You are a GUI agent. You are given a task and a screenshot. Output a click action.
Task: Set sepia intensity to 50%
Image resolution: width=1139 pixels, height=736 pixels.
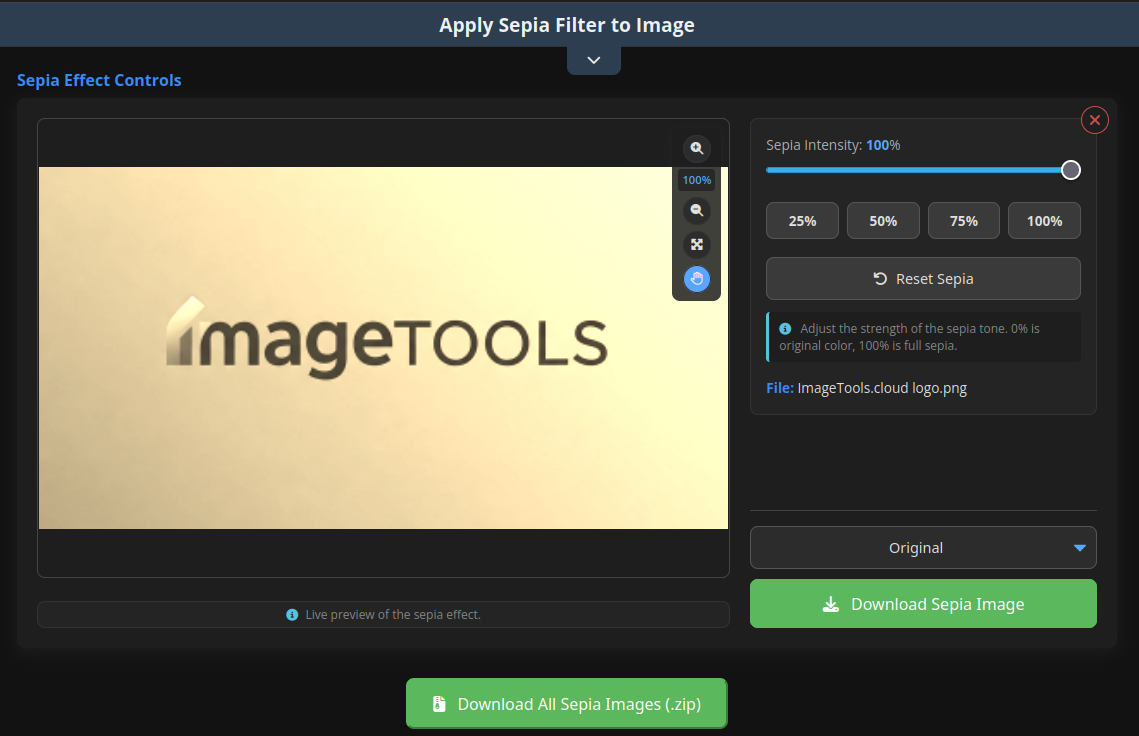pyautogui.click(x=883, y=221)
